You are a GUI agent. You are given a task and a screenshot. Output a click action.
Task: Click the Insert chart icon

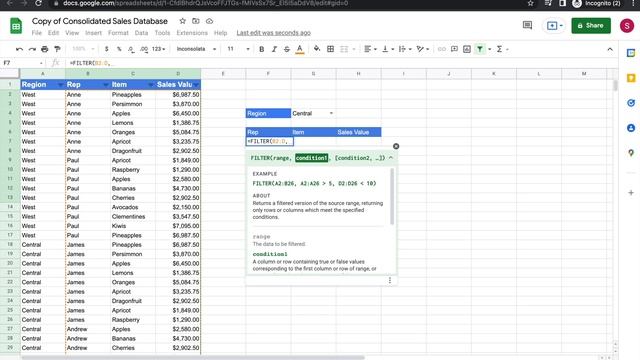467,49
